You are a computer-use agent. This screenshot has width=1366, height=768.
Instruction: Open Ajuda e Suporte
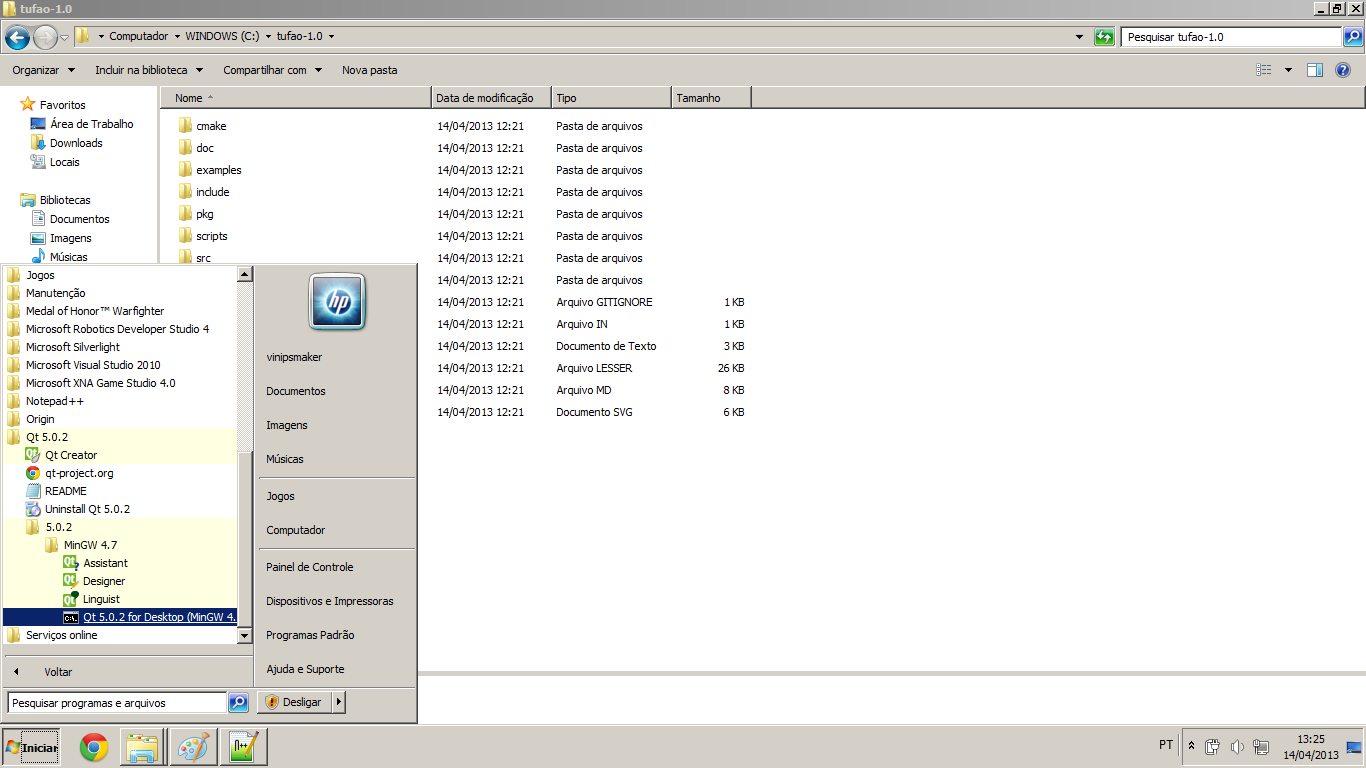(x=305, y=669)
